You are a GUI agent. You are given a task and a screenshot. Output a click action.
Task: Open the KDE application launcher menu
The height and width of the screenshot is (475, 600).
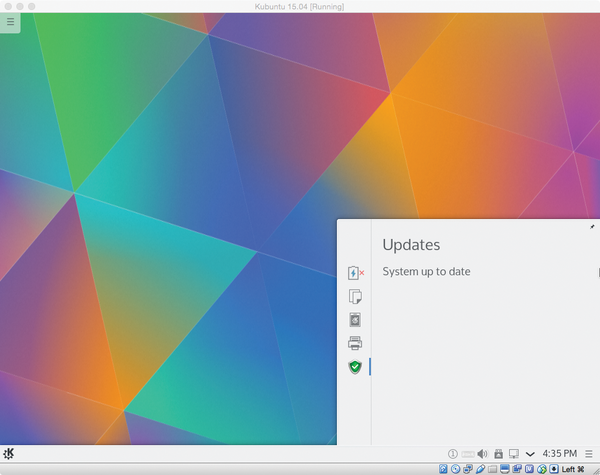coord(9,454)
